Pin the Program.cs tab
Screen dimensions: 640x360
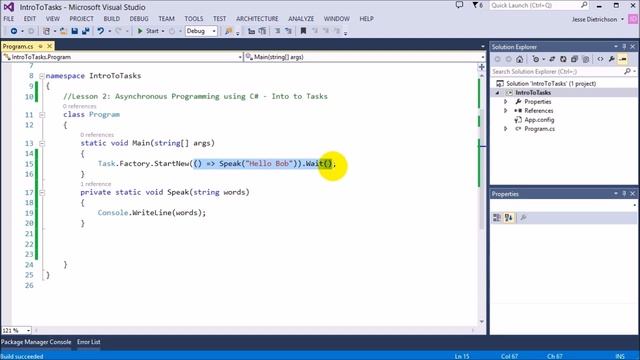pyautogui.click(x=40, y=46)
